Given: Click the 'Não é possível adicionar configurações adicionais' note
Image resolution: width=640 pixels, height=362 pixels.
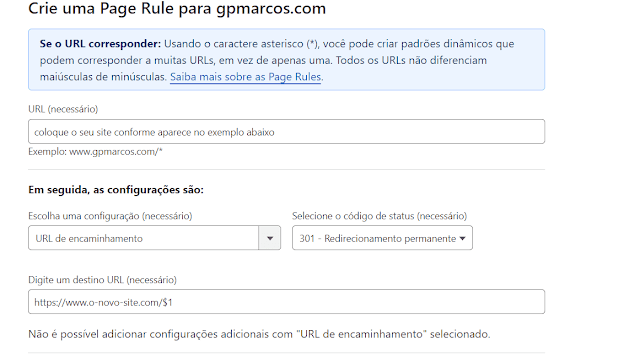Looking at the screenshot, I should (259, 334).
